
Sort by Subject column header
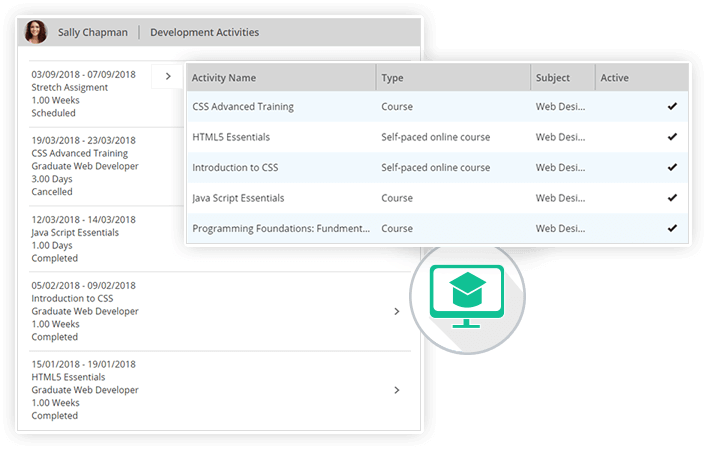[552, 78]
